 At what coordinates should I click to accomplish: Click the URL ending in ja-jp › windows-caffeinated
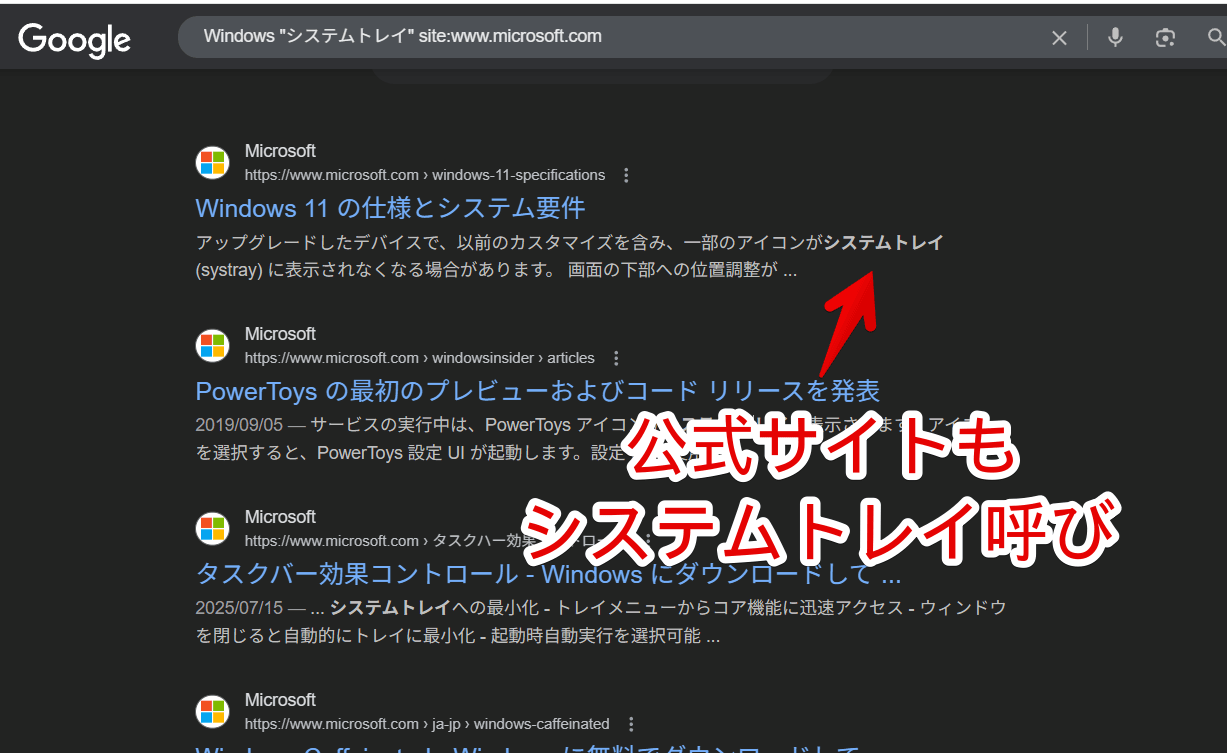coord(427,724)
